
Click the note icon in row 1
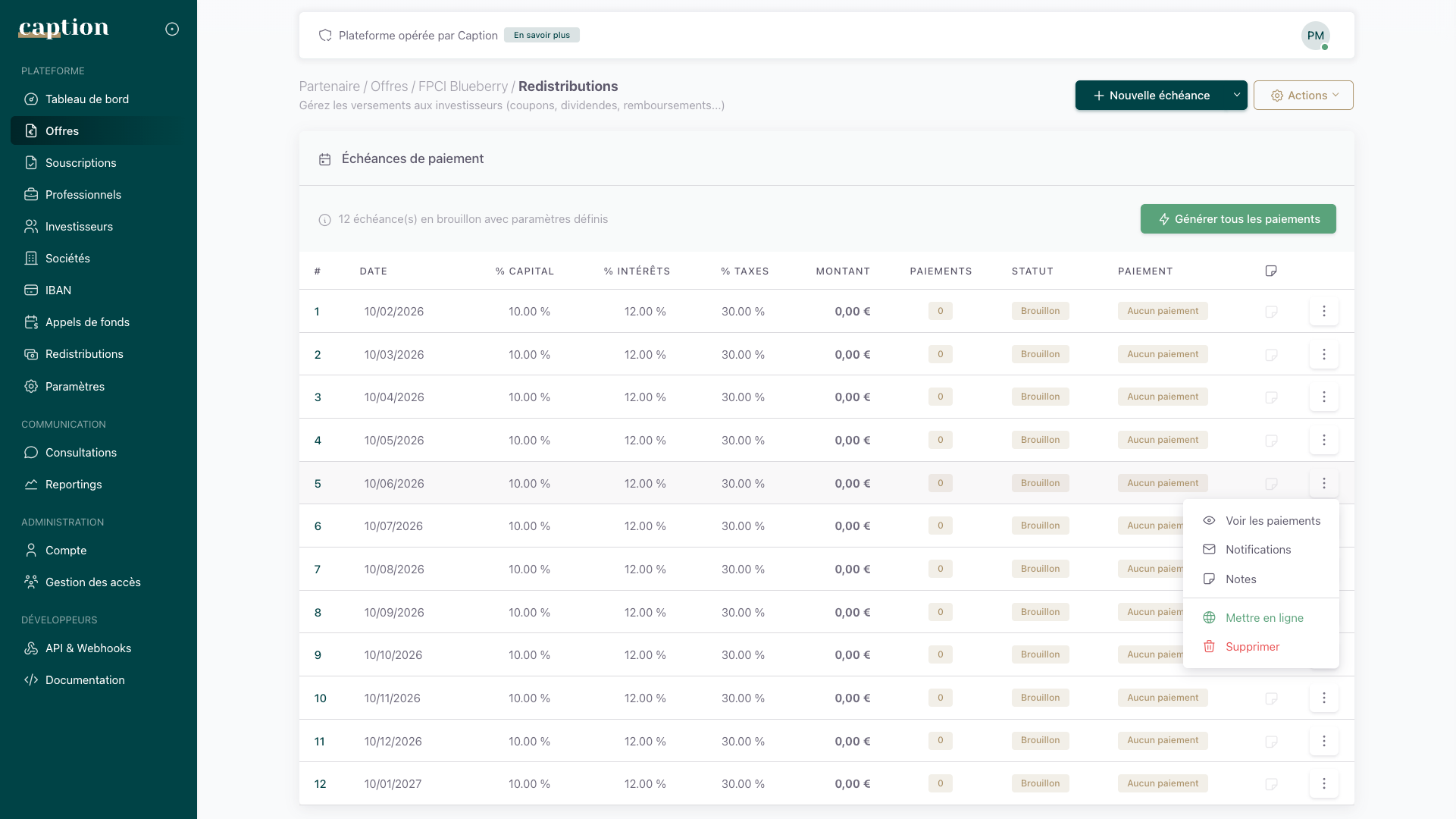point(1271,312)
